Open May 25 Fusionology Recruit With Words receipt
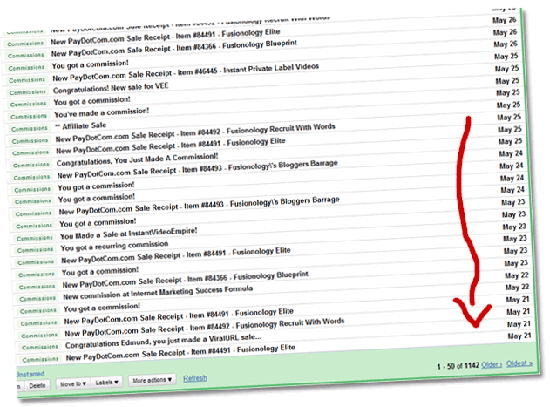The width and height of the screenshot is (550, 407). pos(196,133)
